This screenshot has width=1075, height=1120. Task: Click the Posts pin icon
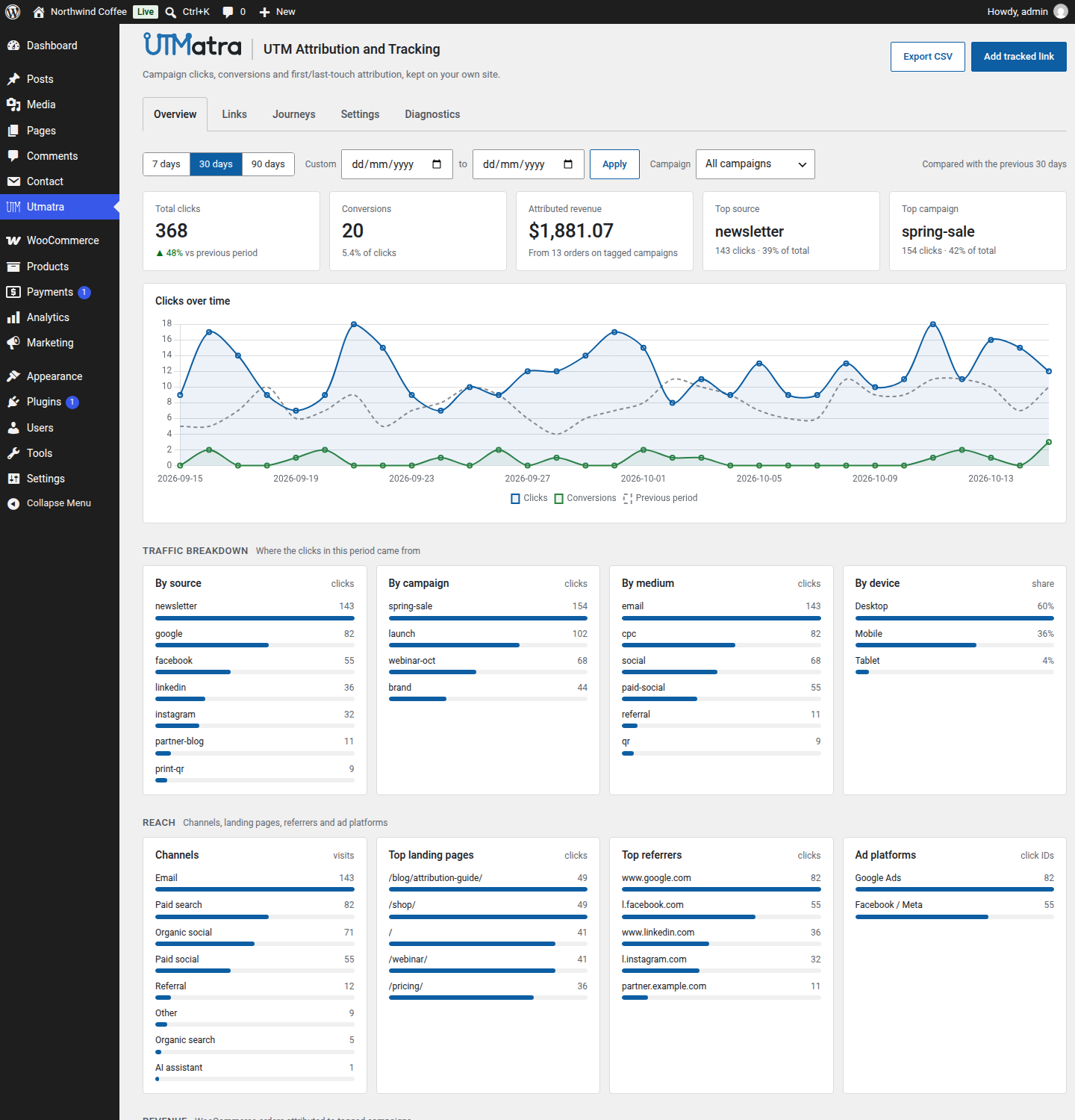[x=13, y=79]
